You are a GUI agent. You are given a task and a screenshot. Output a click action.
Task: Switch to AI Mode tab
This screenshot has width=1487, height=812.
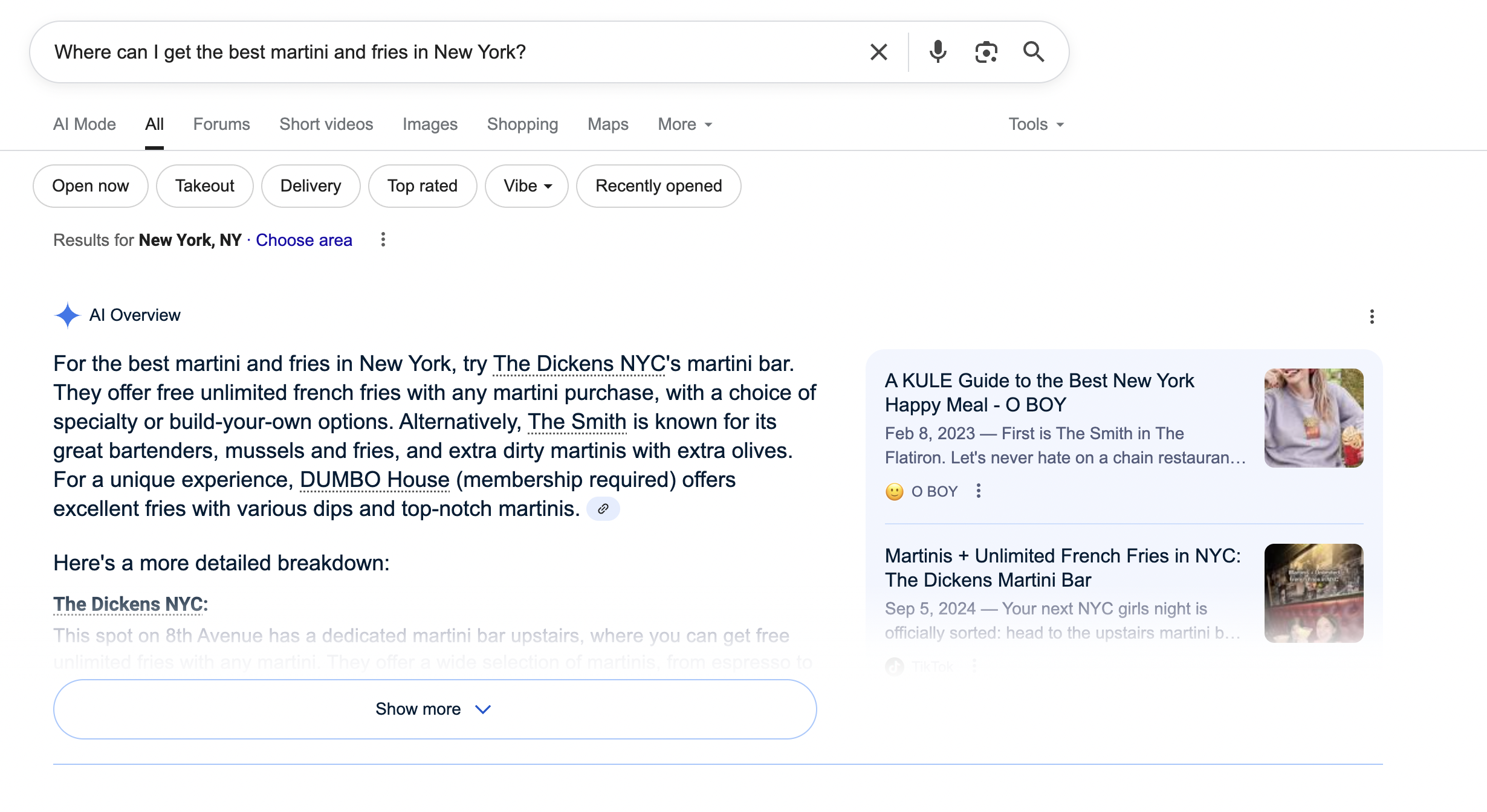(85, 124)
